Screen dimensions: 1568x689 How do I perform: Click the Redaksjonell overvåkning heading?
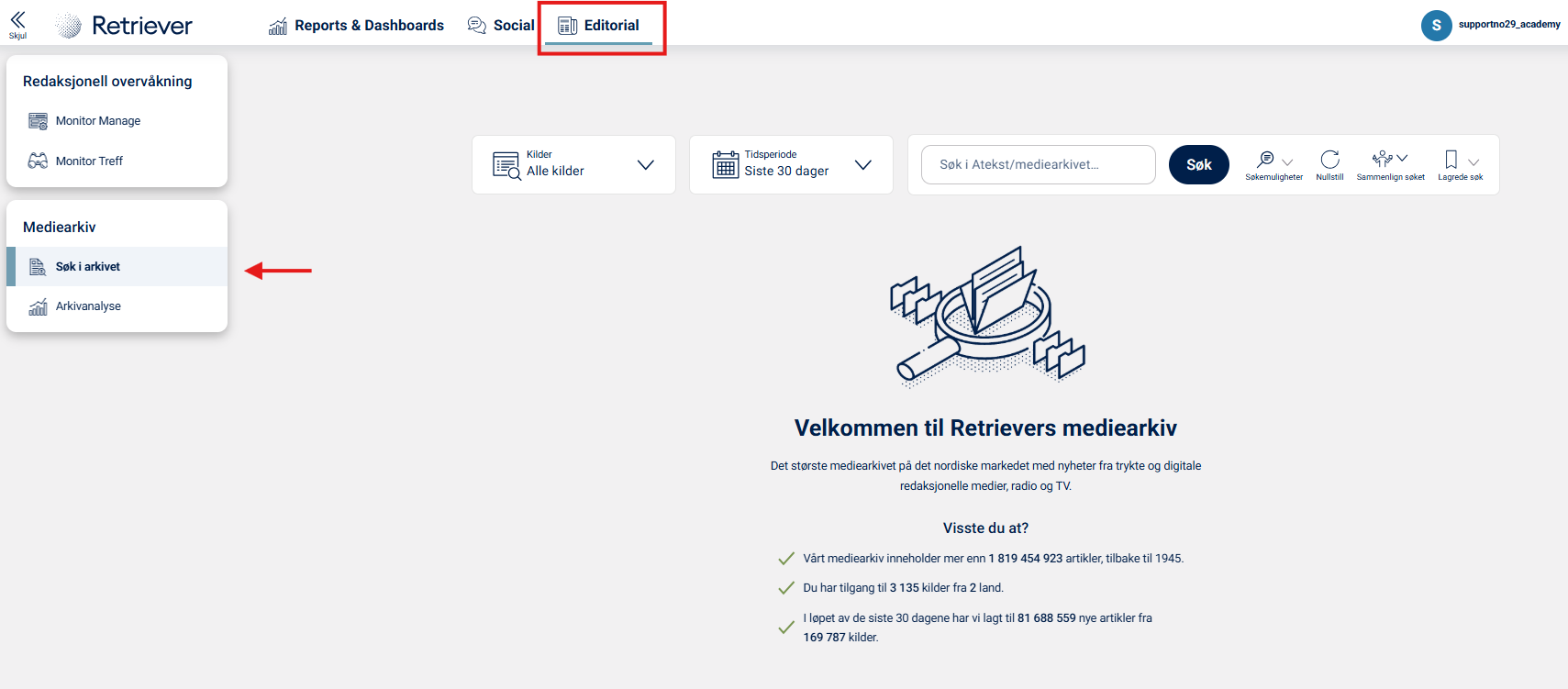tap(107, 82)
